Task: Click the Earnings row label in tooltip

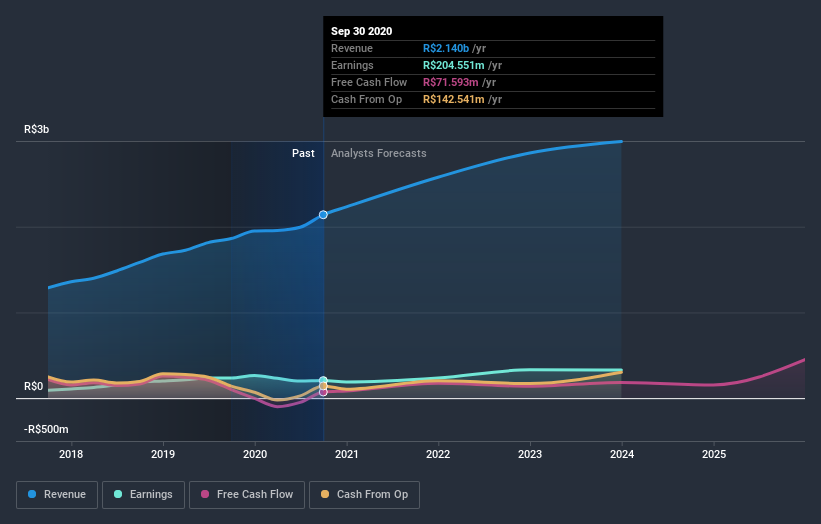Action: point(352,65)
